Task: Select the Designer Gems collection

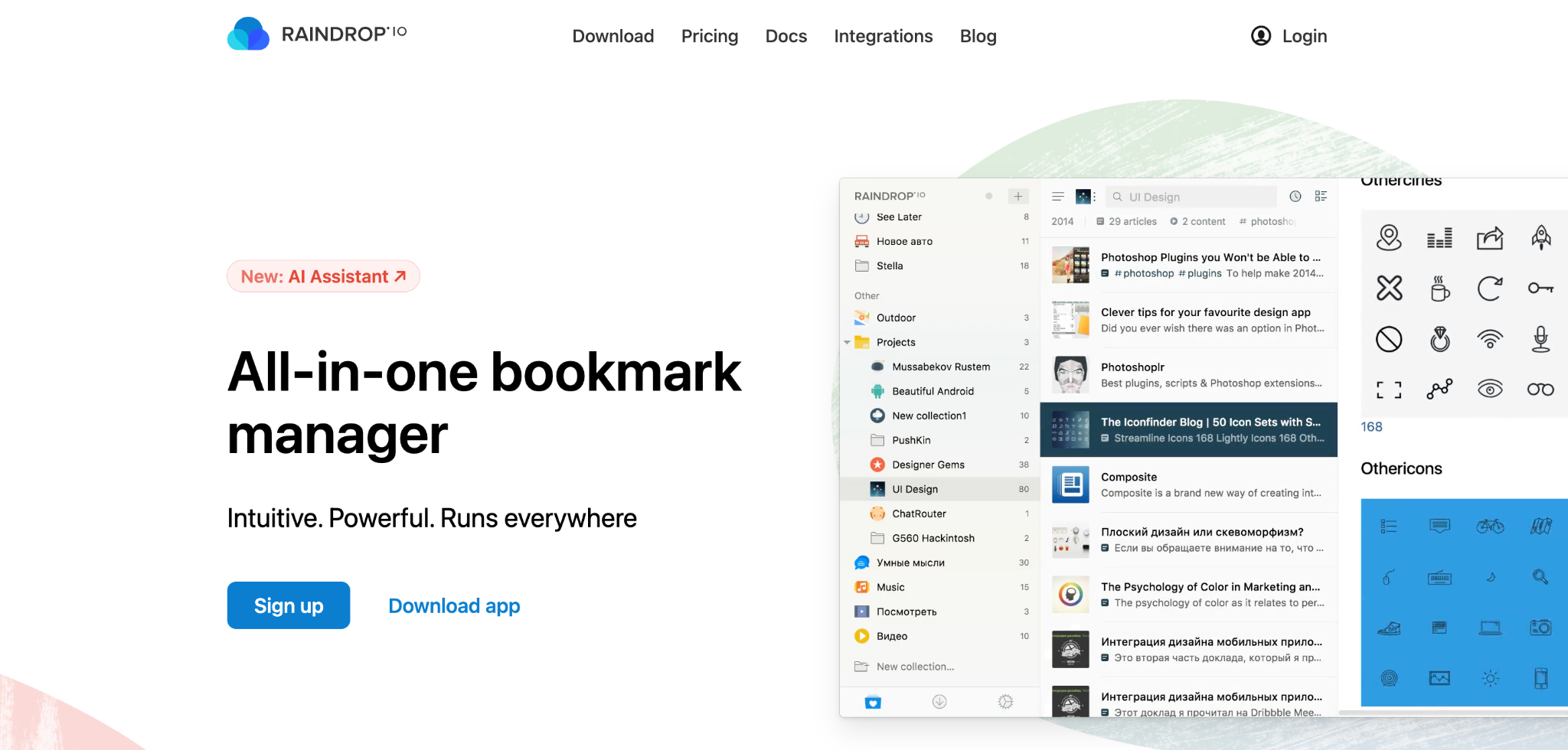Action: (x=939, y=465)
